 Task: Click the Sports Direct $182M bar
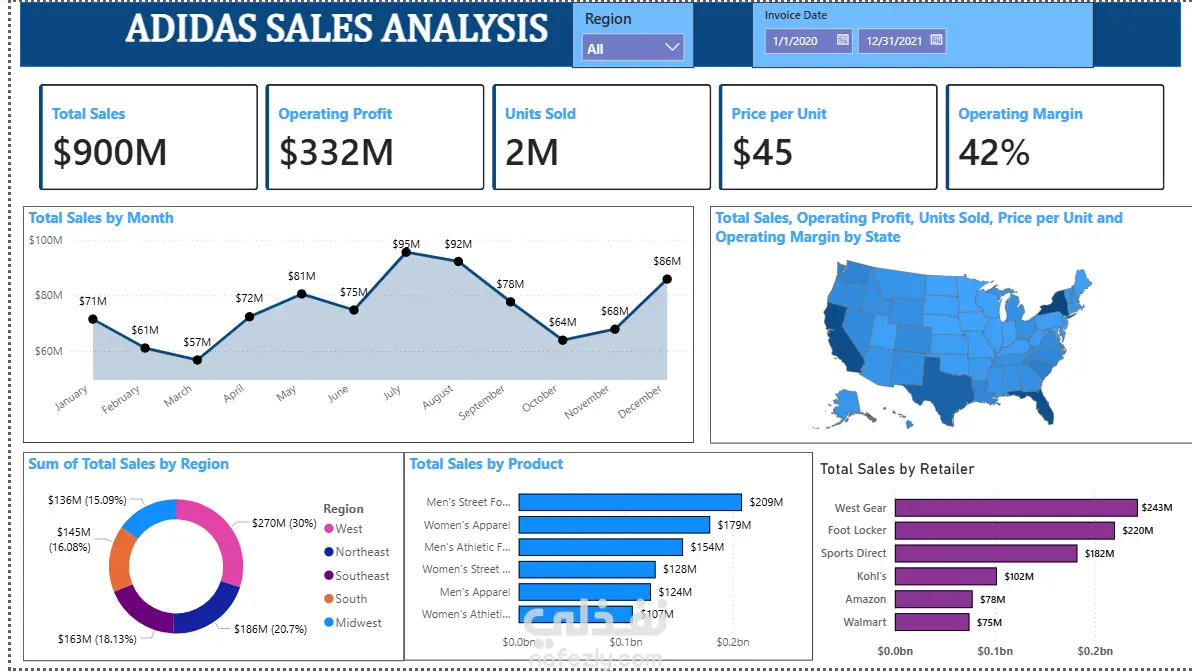coord(986,553)
